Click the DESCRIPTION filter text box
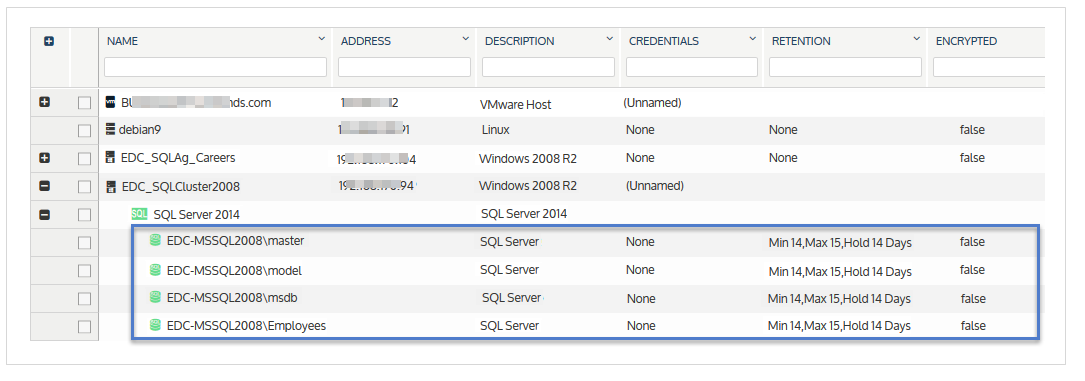Viewport: 1085px width, 381px height. pos(548,67)
